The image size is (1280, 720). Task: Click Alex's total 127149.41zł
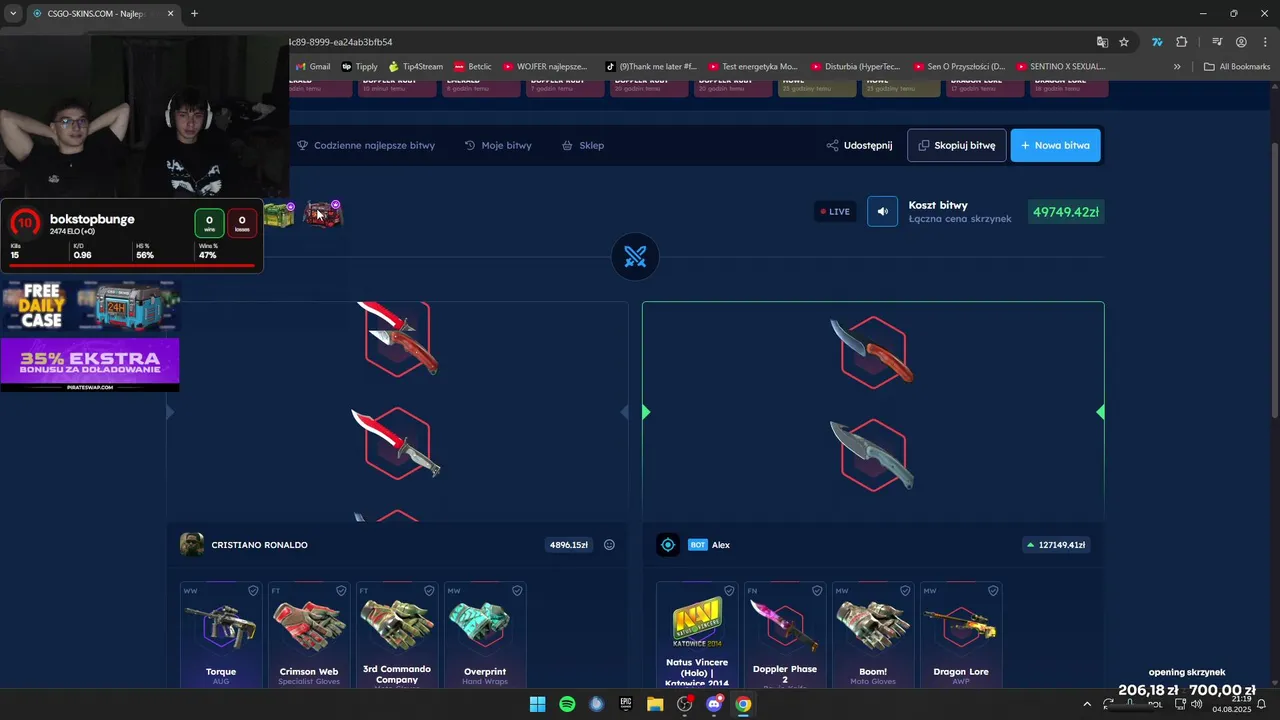[1056, 545]
